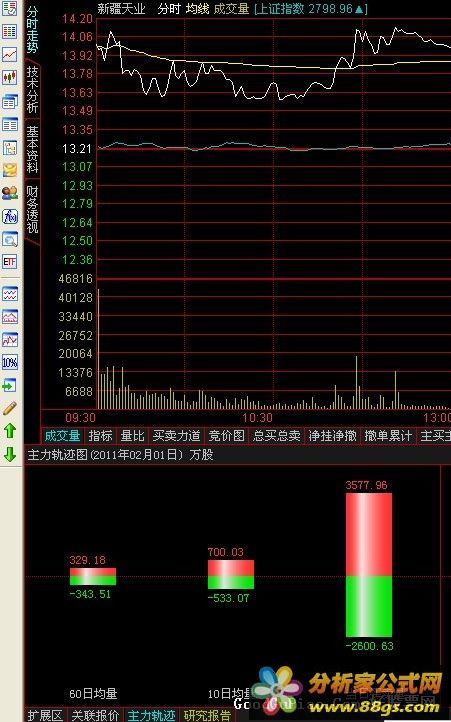
Task: Select the 财务透视 vertical tab
Action: click(x=32, y=210)
